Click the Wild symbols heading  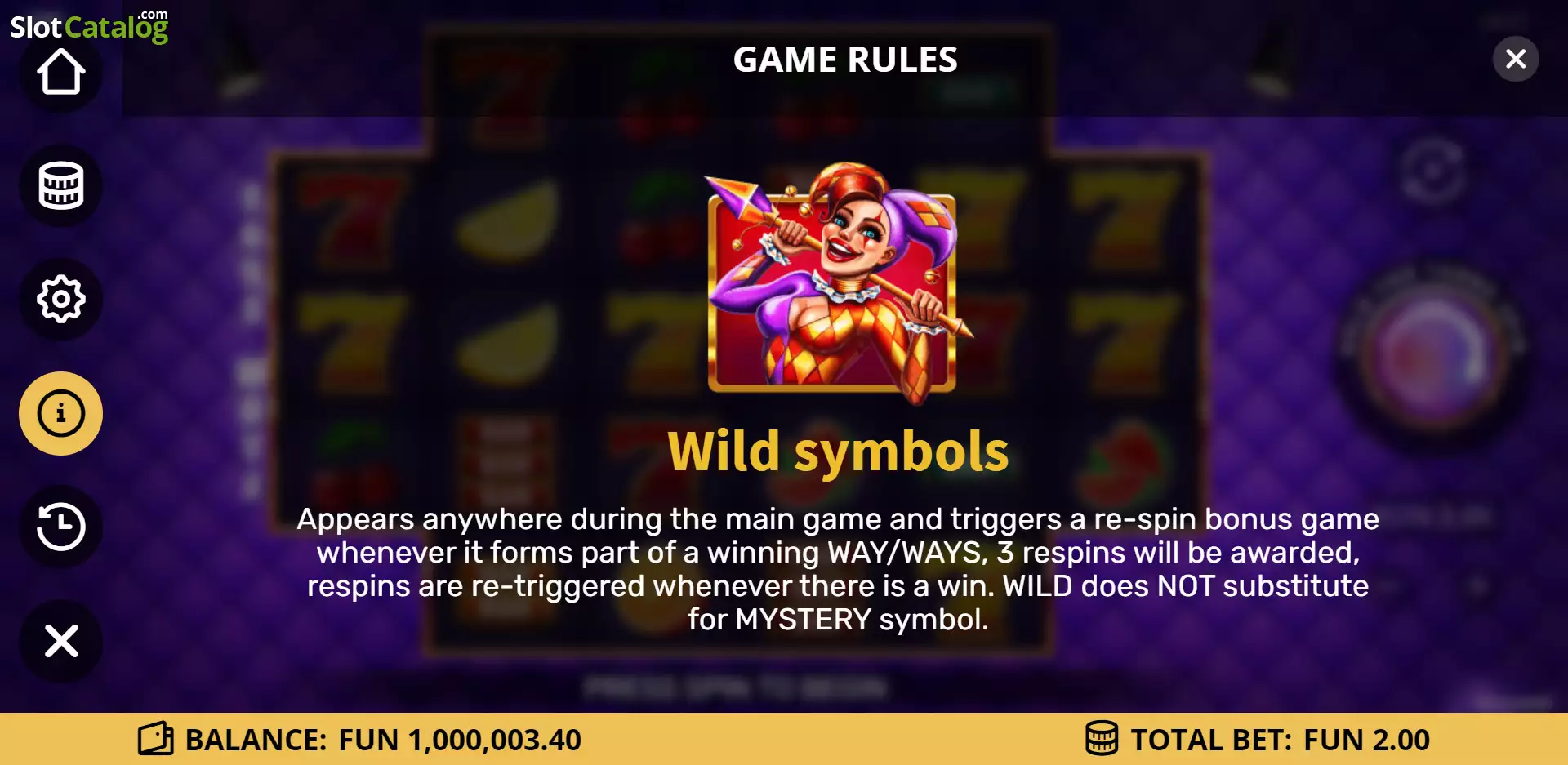839,451
